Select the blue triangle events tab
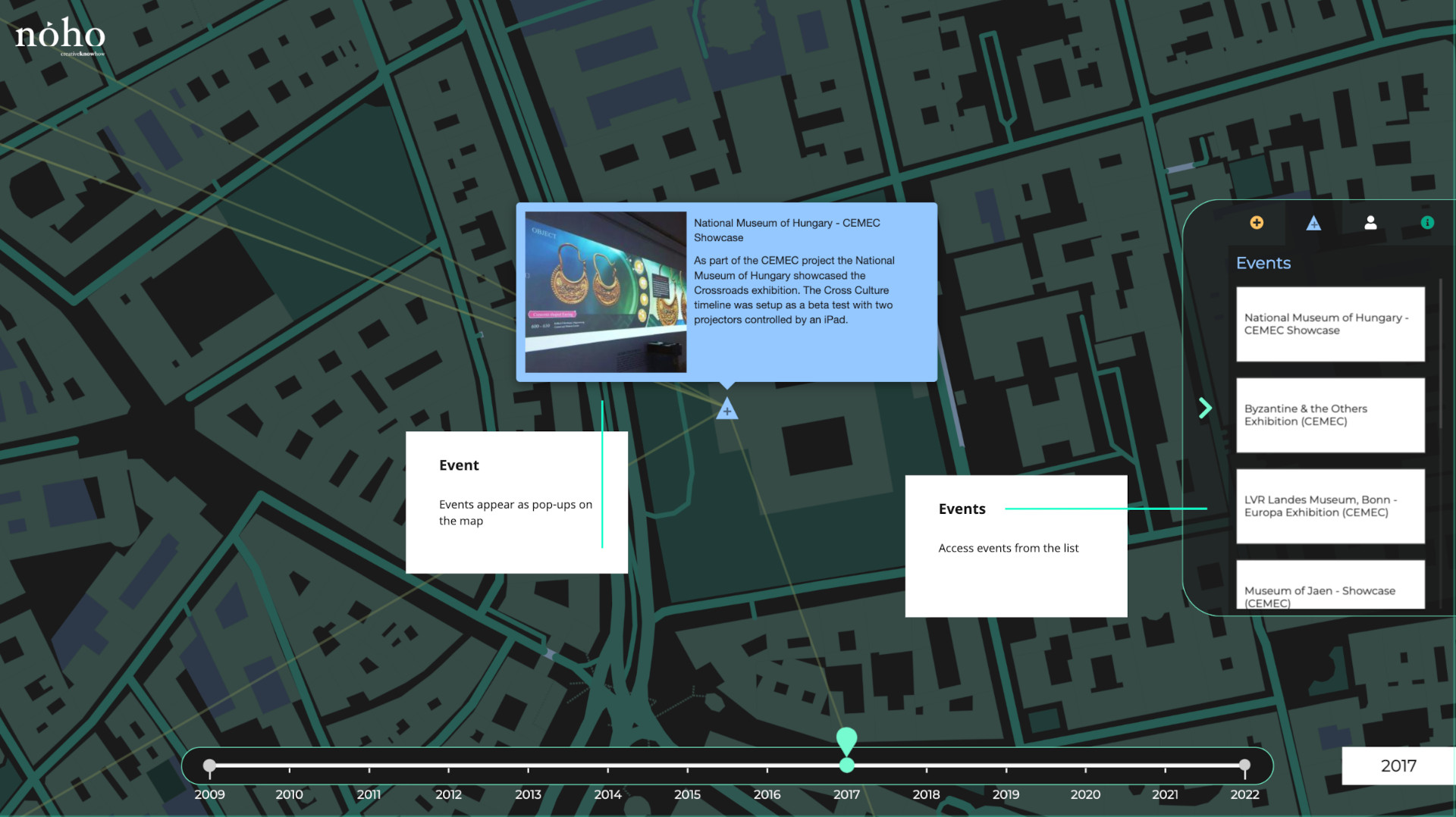 pyautogui.click(x=1313, y=223)
